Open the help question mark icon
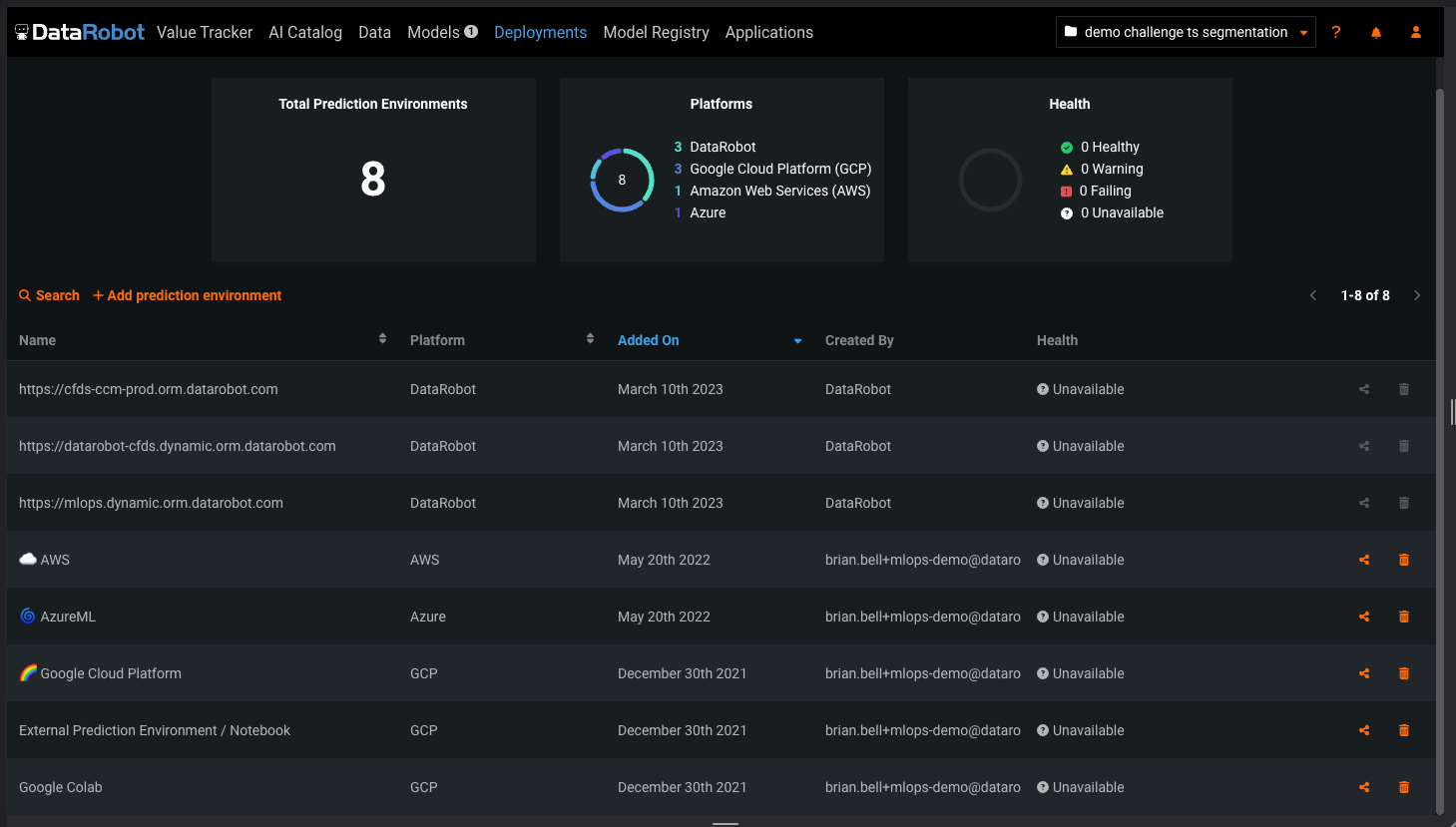The height and width of the screenshot is (827, 1456). (1336, 32)
